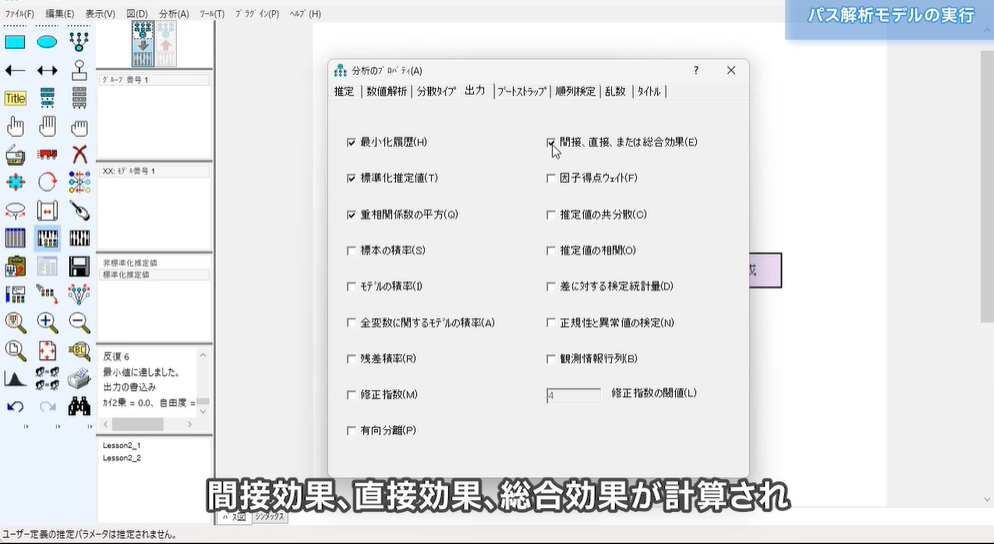Enable the モデルの積率(I) checkbox
994x544 pixels.
pos(351,287)
